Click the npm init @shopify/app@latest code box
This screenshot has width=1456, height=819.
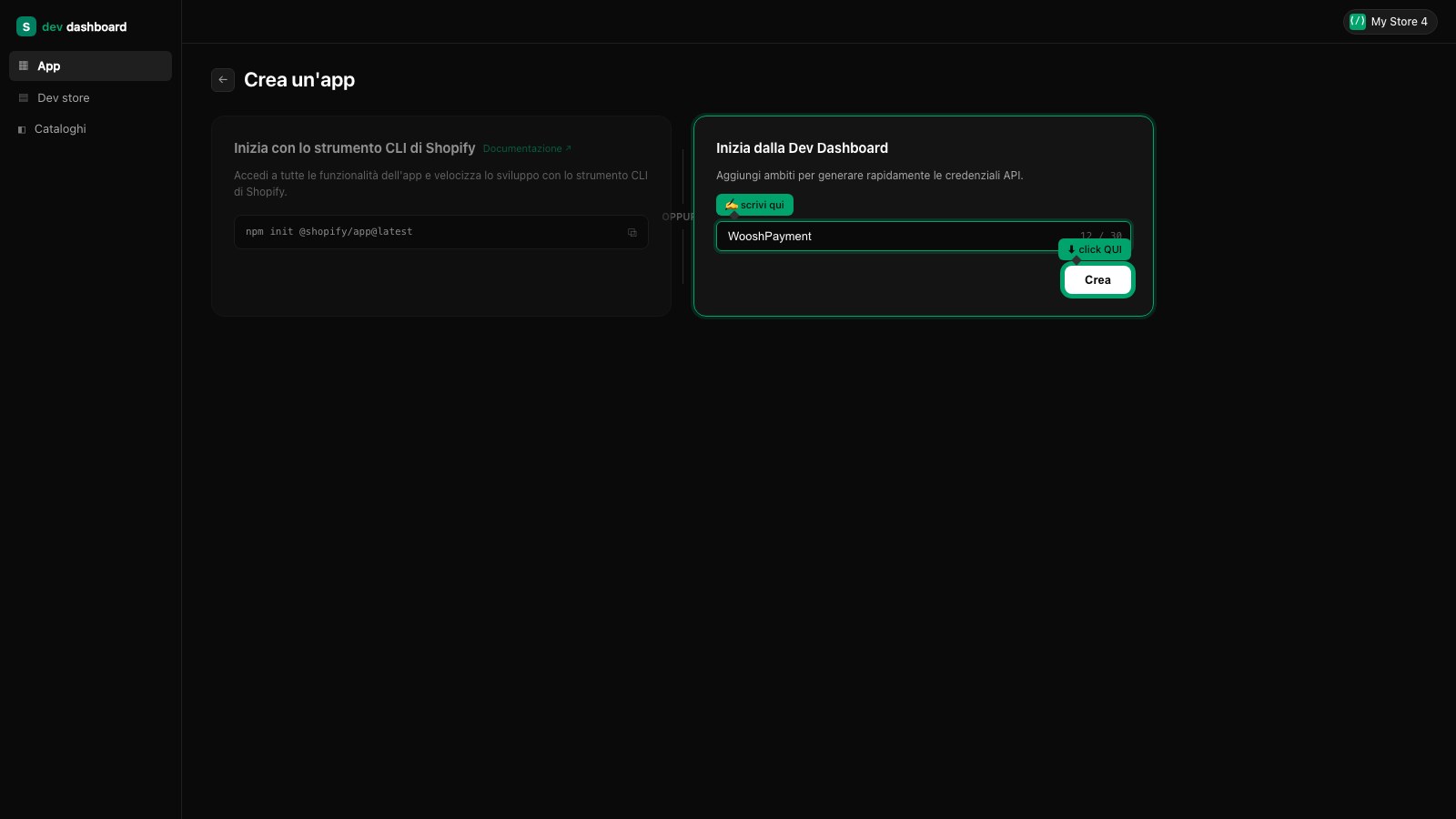tap(440, 232)
